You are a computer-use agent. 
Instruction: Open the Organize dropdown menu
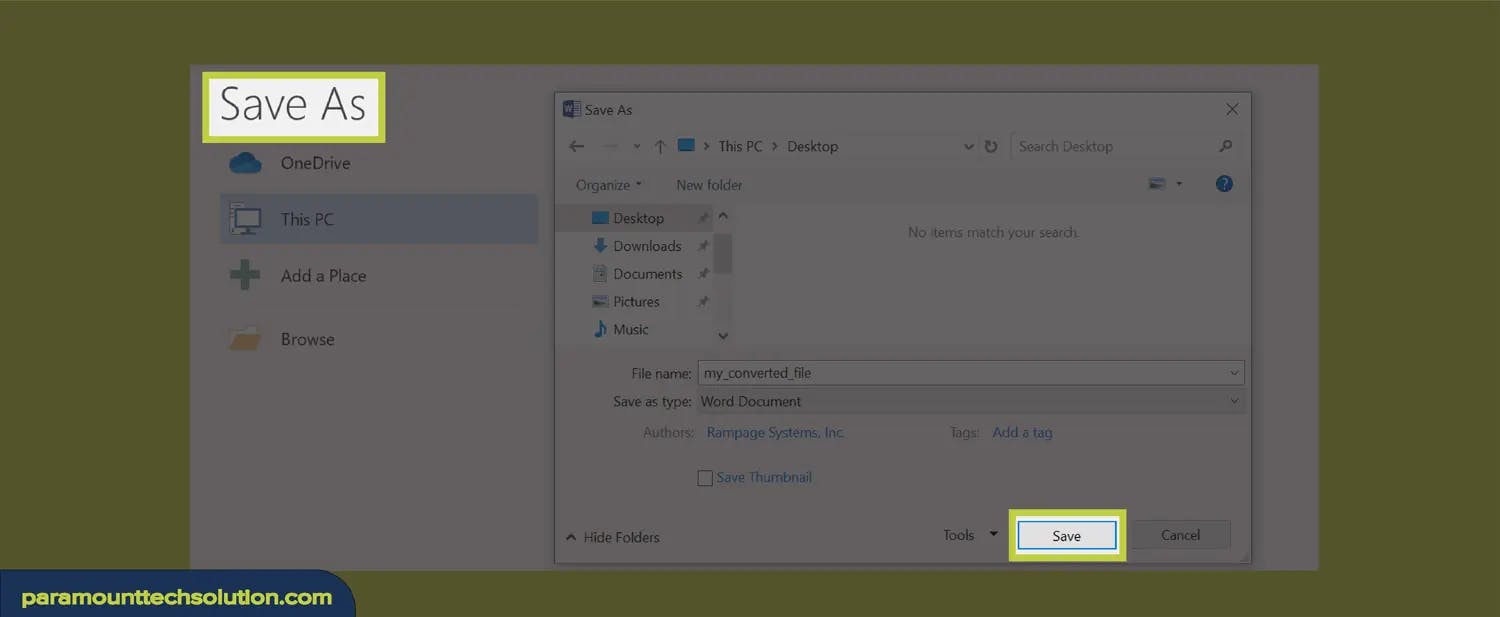(x=609, y=185)
